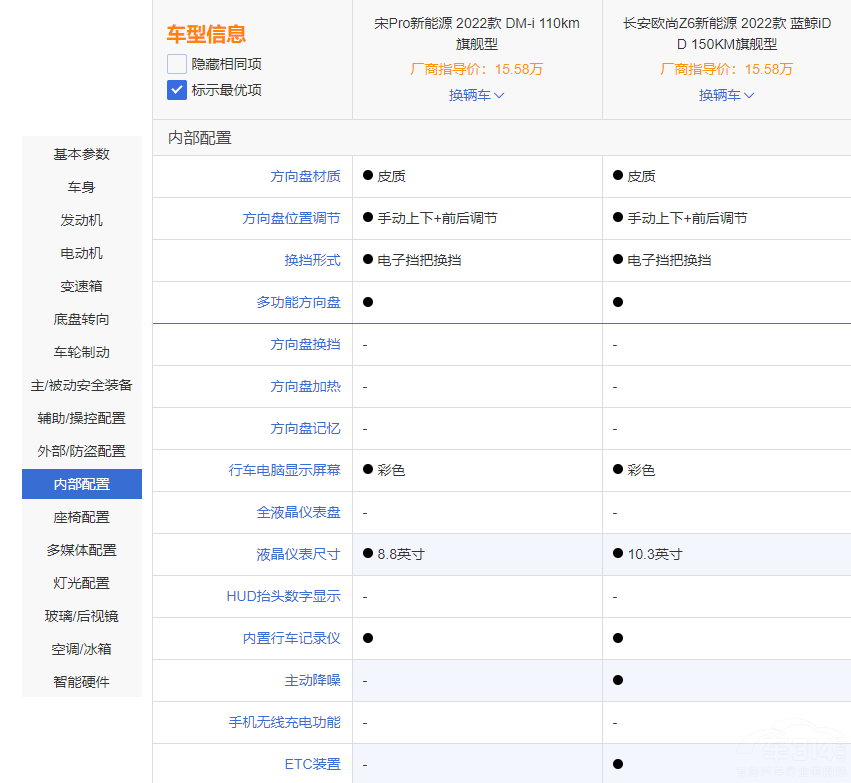Expand the left car's vehicle selector
Viewport: 851px width, 783px height.
pyautogui.click(x=476, y=95)
